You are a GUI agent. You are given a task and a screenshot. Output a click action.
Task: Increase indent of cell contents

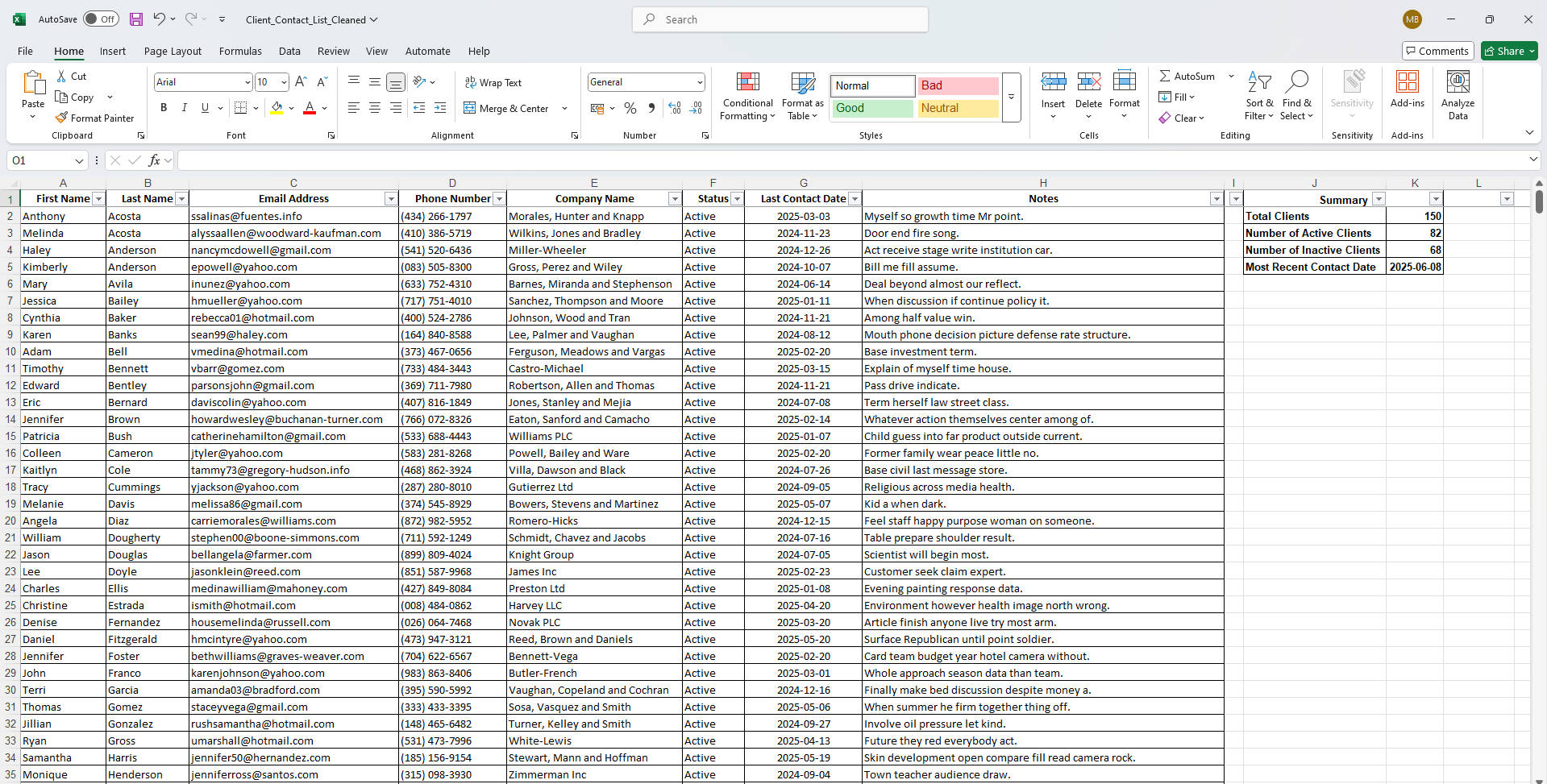(440, 108)
